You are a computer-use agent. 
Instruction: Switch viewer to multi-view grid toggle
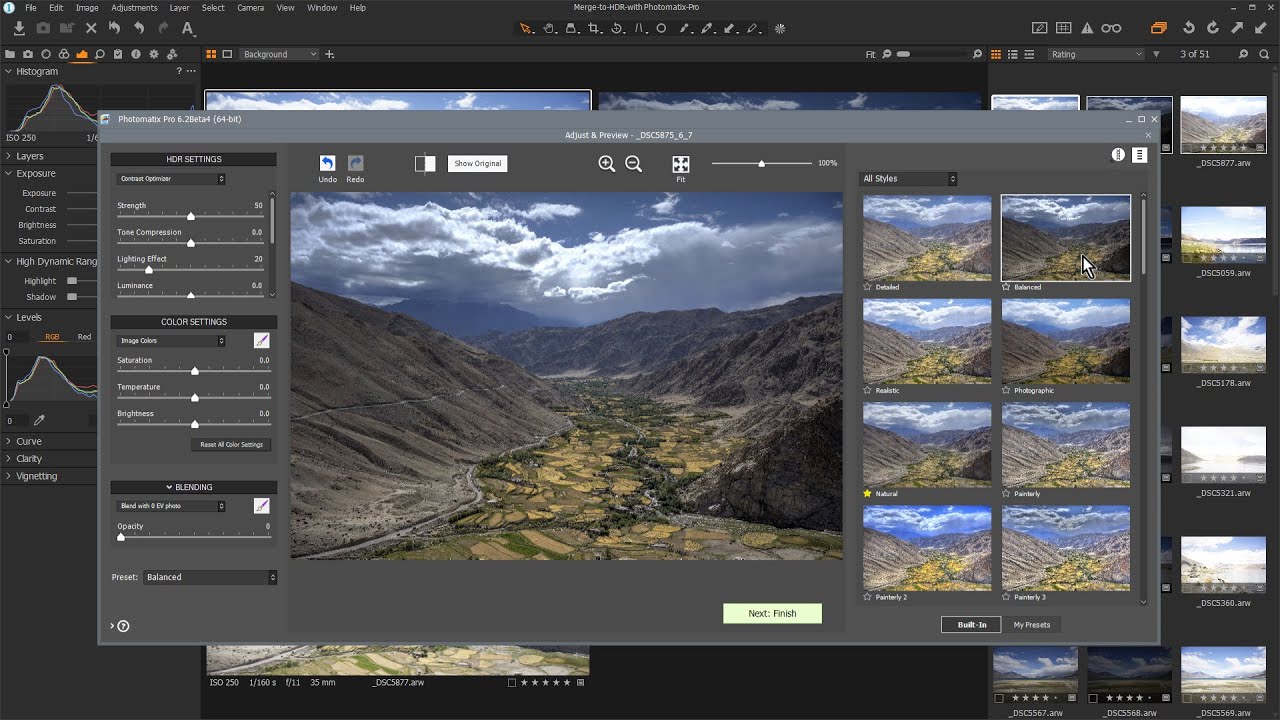click(211, 54)
